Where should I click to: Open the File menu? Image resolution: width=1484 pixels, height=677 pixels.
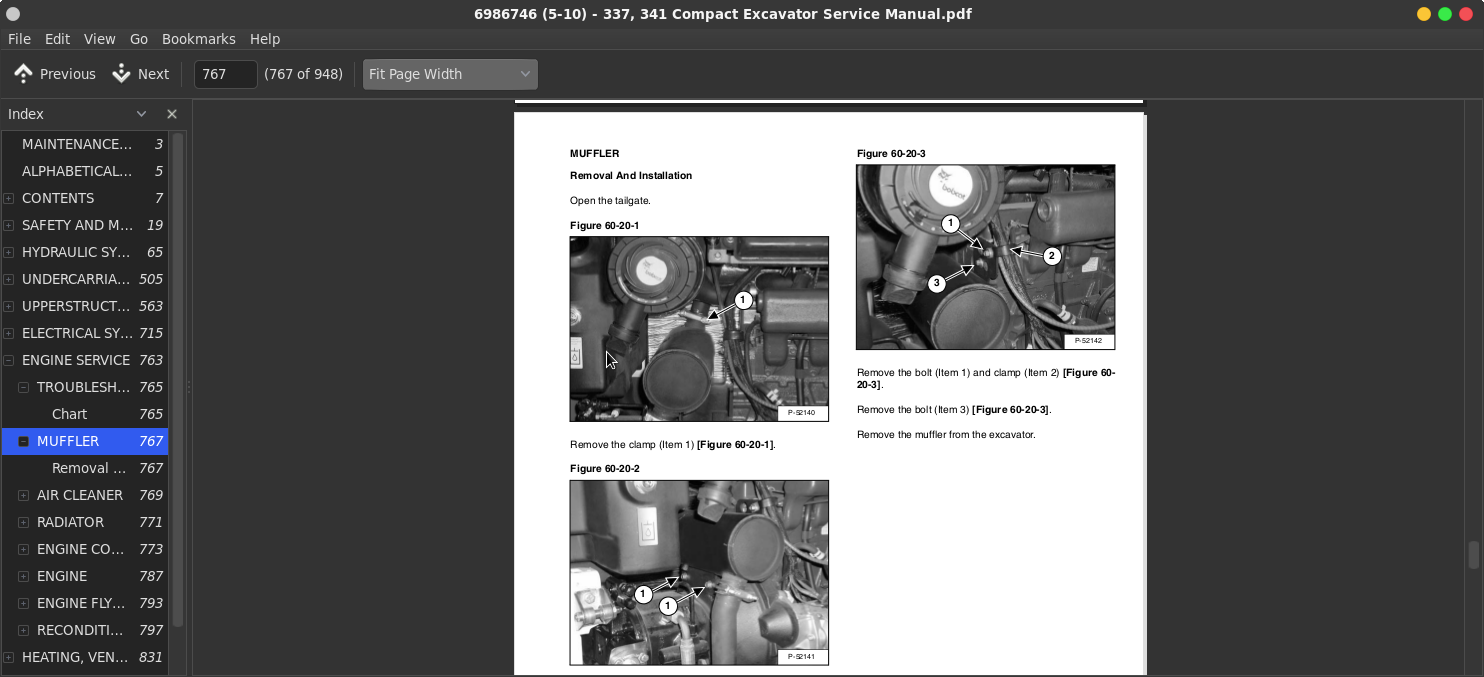coord(19,39)
